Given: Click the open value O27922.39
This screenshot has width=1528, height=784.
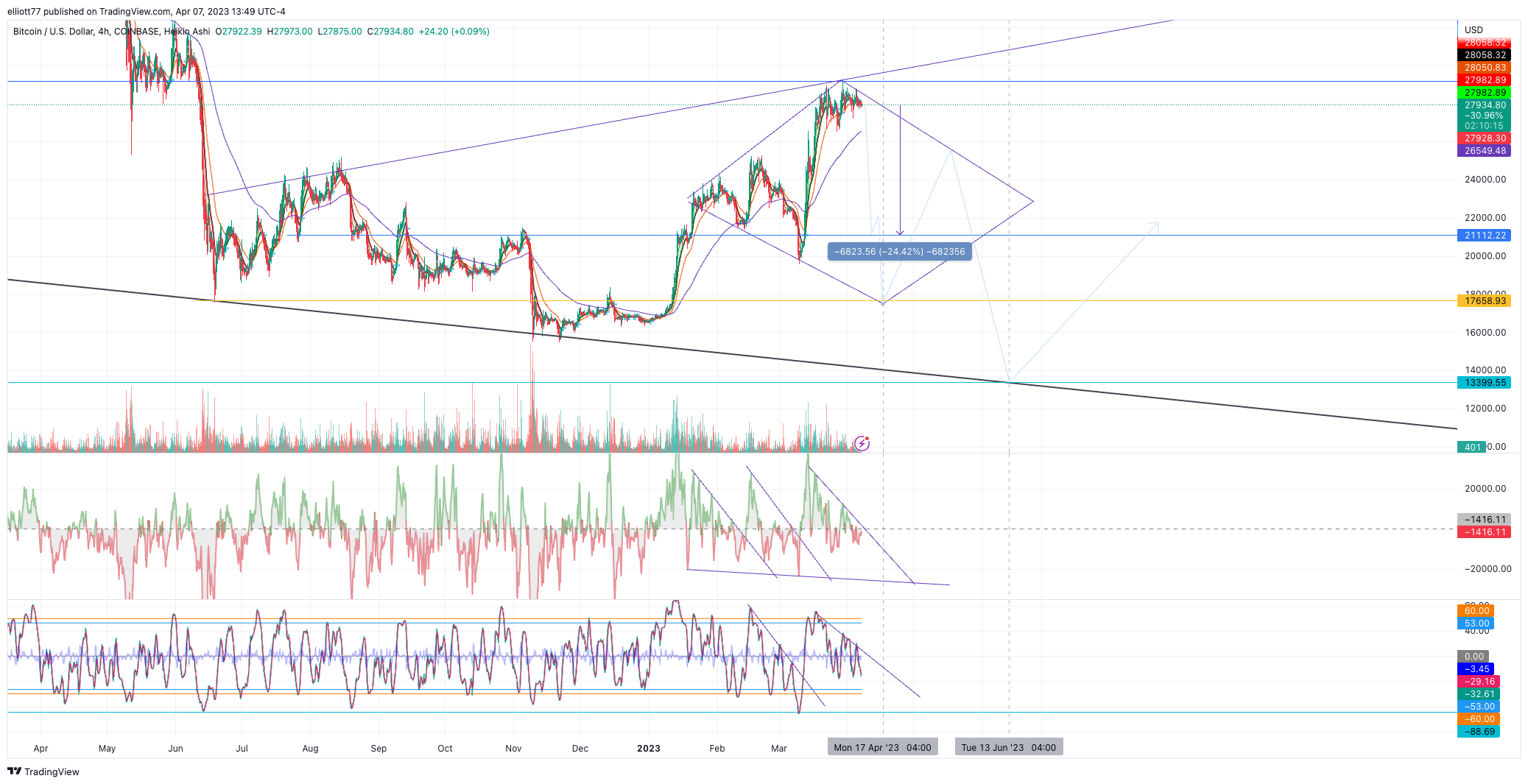Looking at the screenshot, I should coord(239,32).
